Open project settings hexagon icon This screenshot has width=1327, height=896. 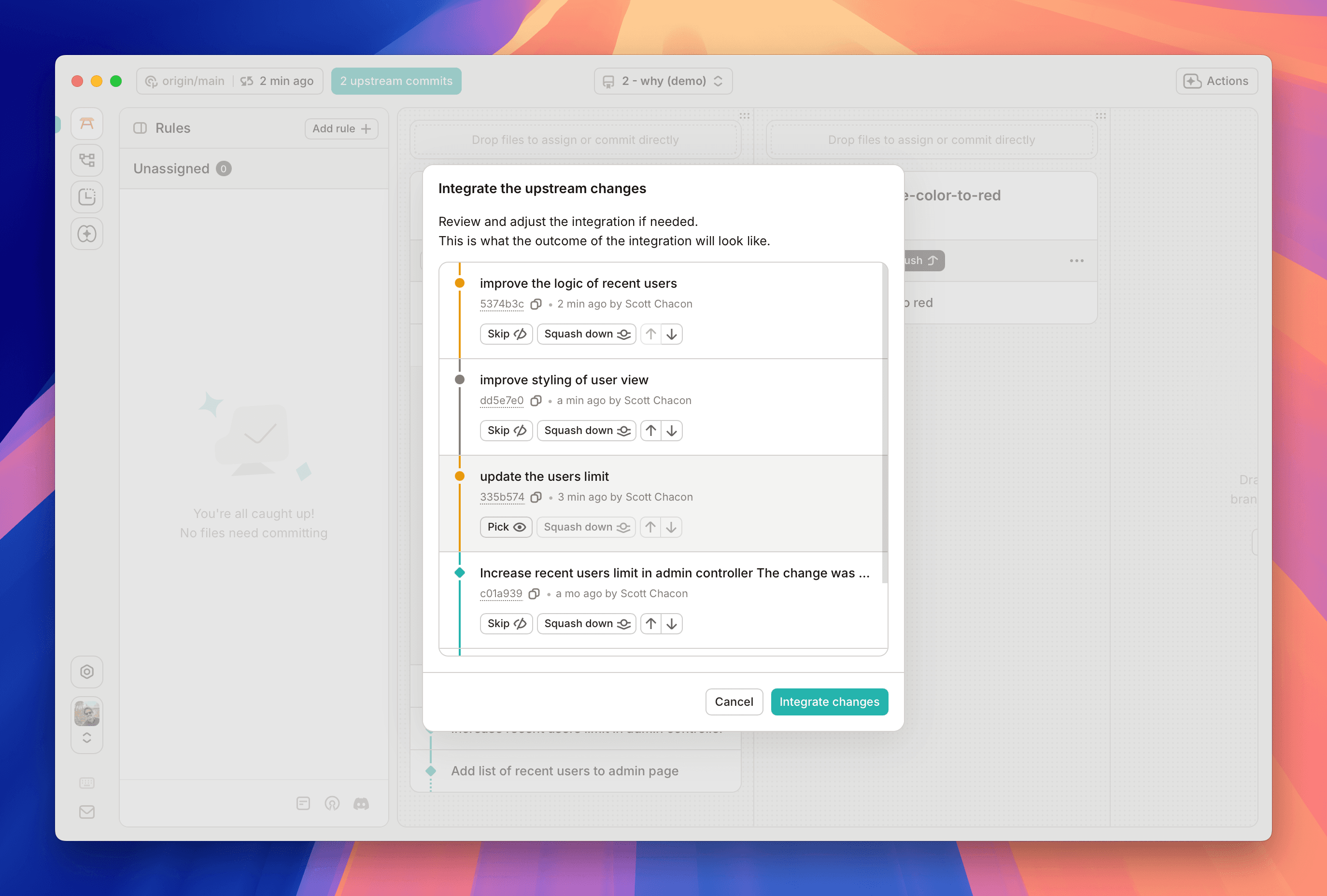pos(87,672)
